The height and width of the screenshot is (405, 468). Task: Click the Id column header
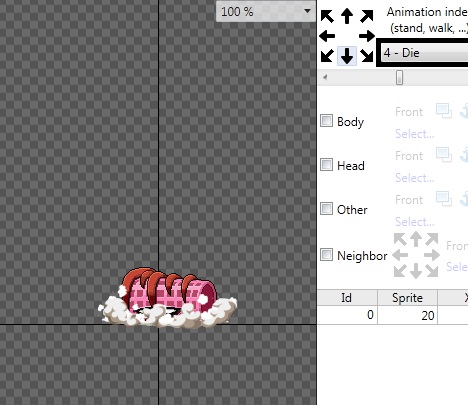[347, 297]
